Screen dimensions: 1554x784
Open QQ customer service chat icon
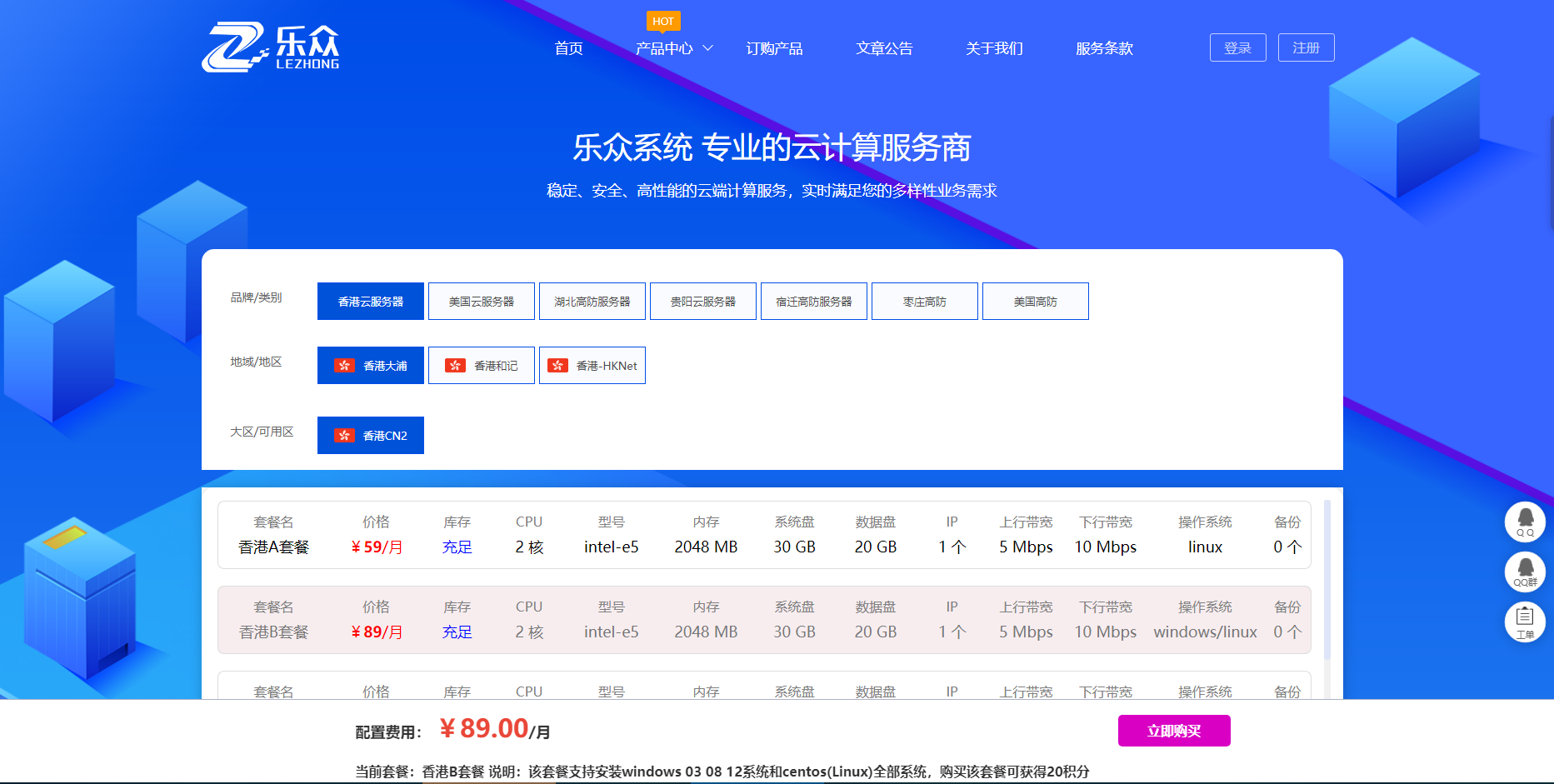point(1524,522)
